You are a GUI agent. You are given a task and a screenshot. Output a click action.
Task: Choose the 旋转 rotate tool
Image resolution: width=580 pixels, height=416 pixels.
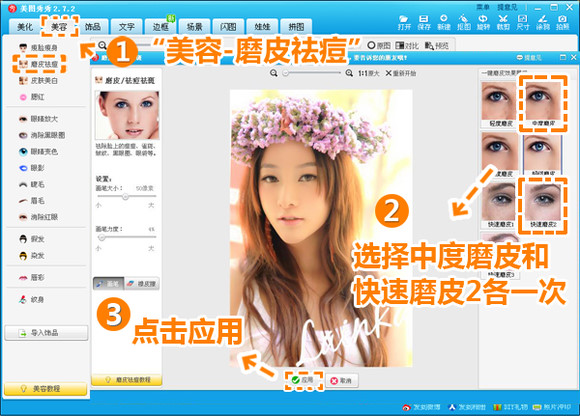tap(483, 23)
